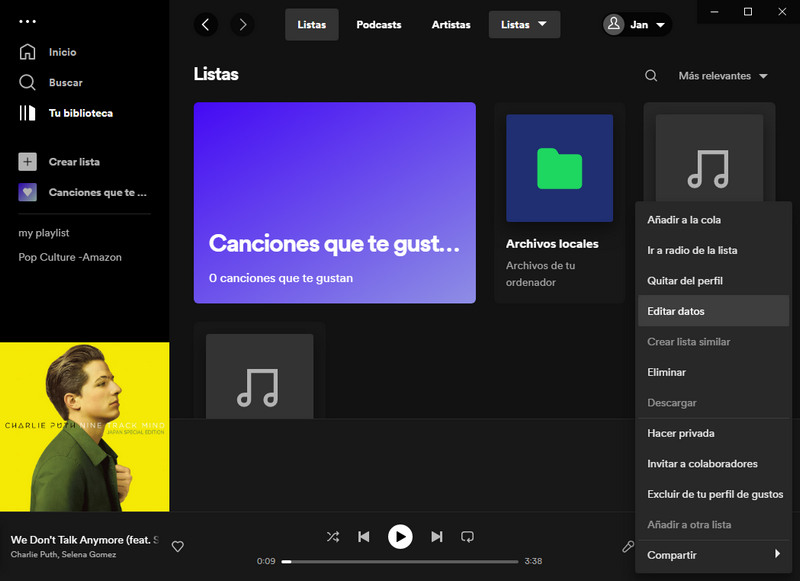
Task: Click the Crear lista plus icon
Action: click(x=28, y=162)
